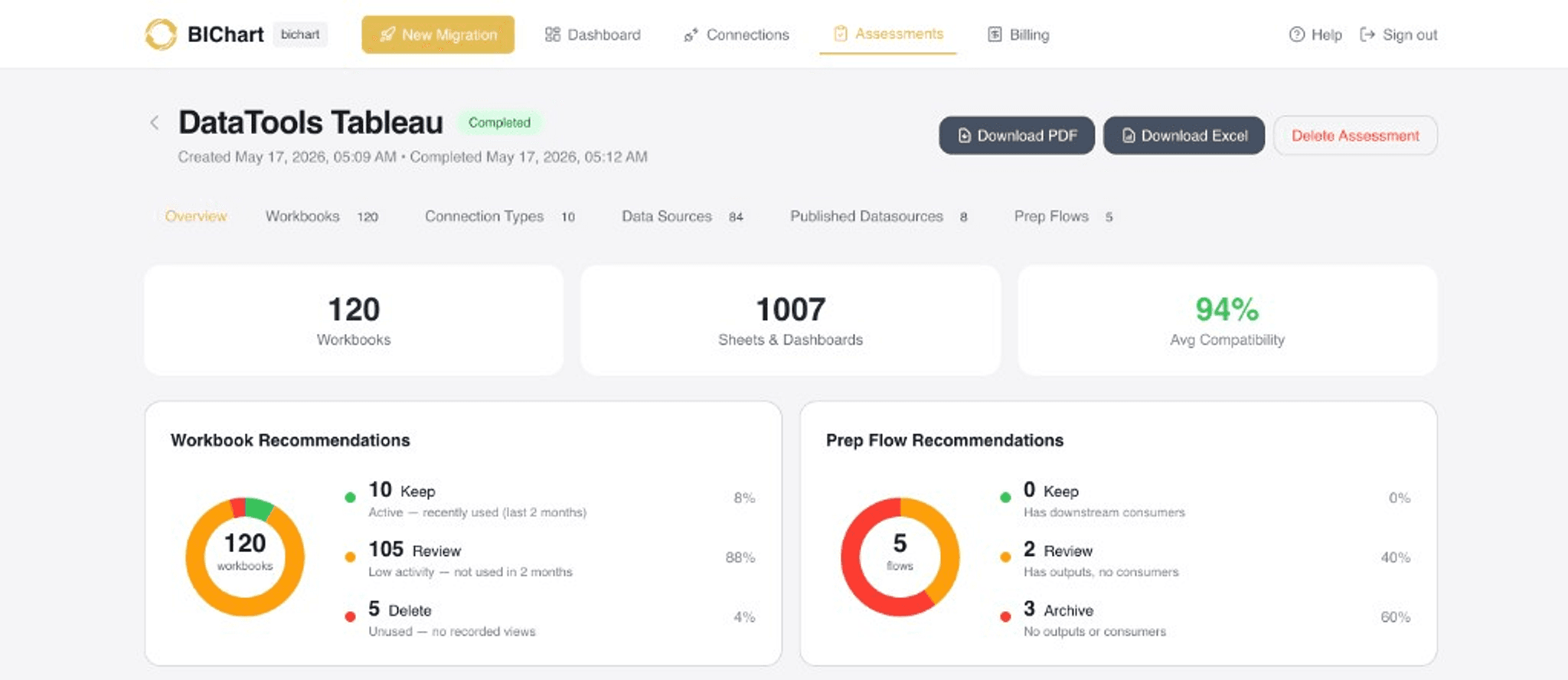Click the 1007 Sheets & Dashboards card

(x=790, y=320)
